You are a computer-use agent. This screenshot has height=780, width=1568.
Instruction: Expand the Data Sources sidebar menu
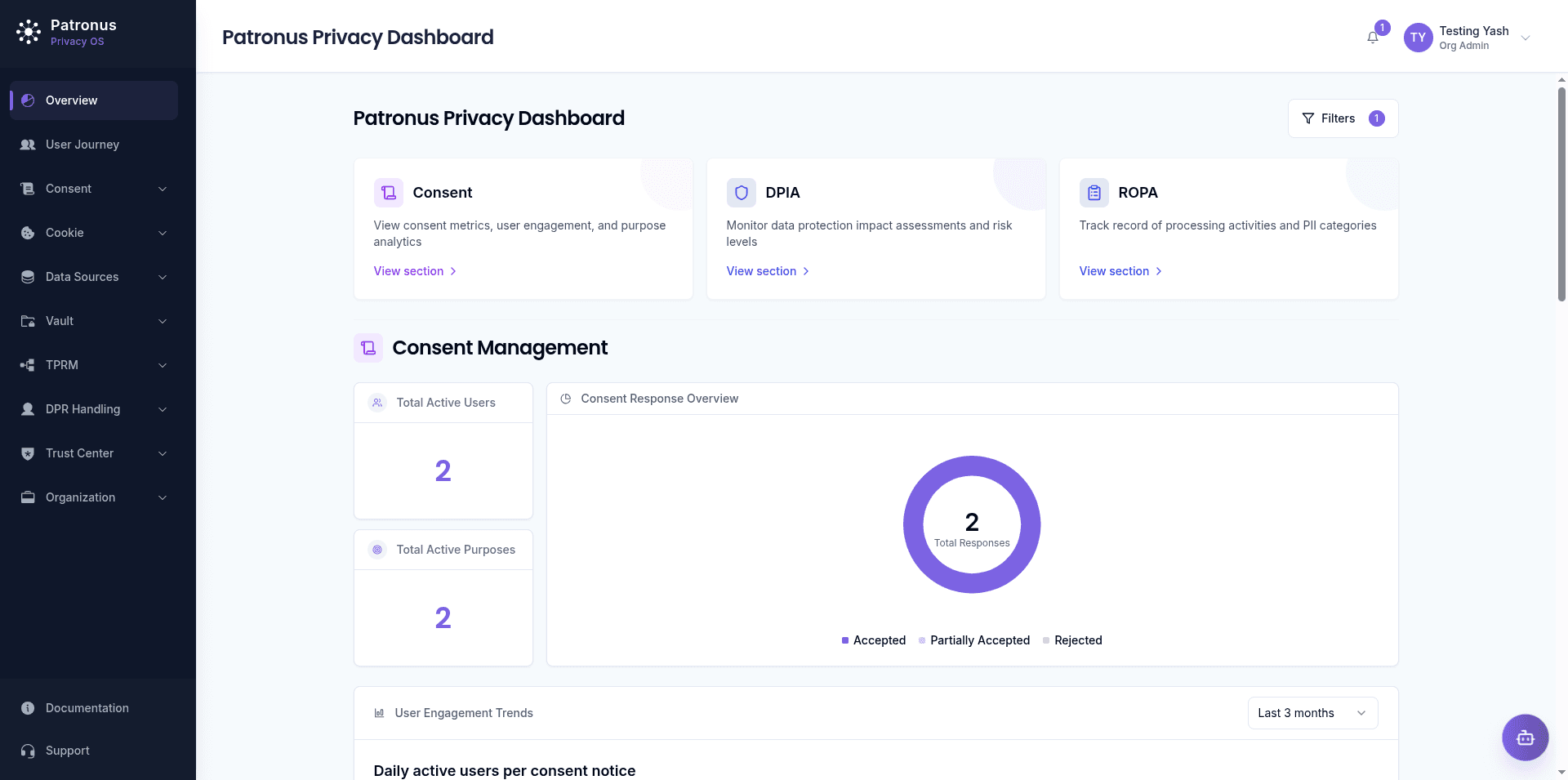click(x=93, y=277)
